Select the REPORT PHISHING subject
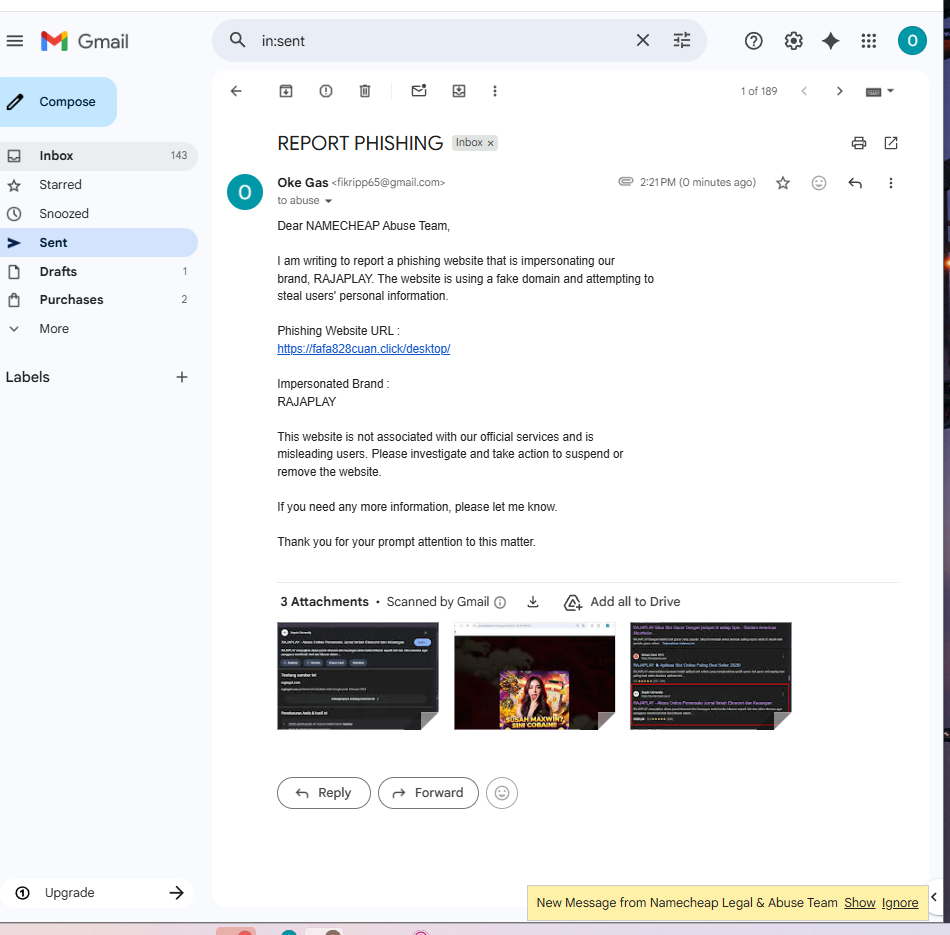Viewport: 950px width, 935px height. point(360,144)
